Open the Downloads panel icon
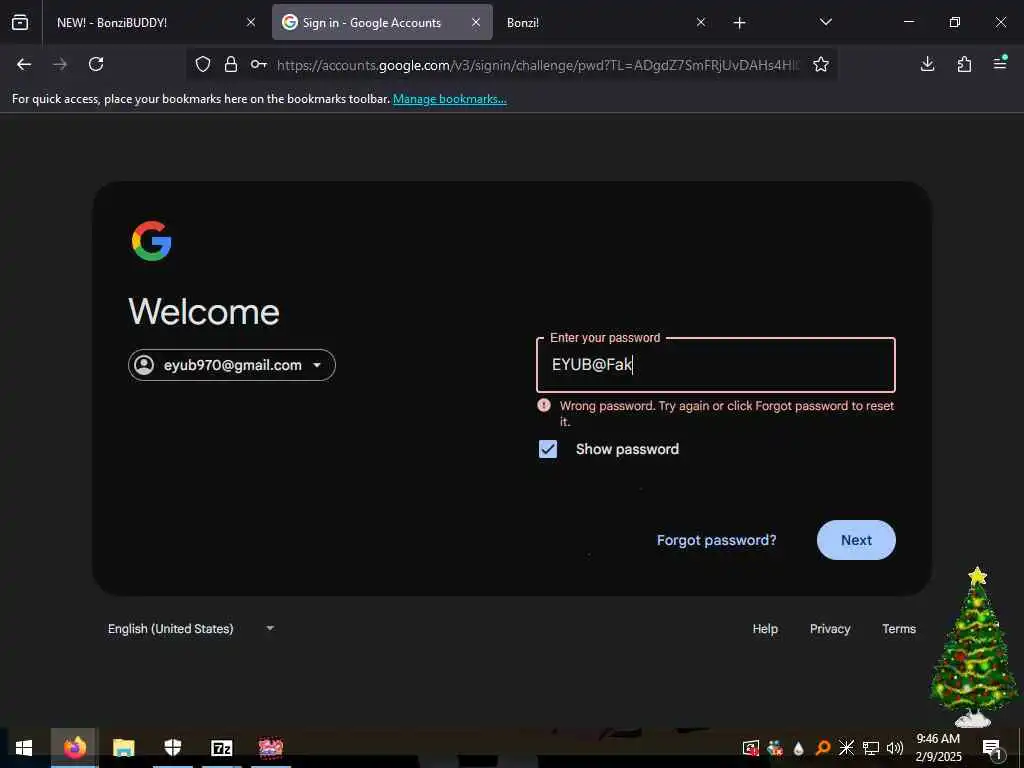The image size is (1024, 768). point(927,64)
